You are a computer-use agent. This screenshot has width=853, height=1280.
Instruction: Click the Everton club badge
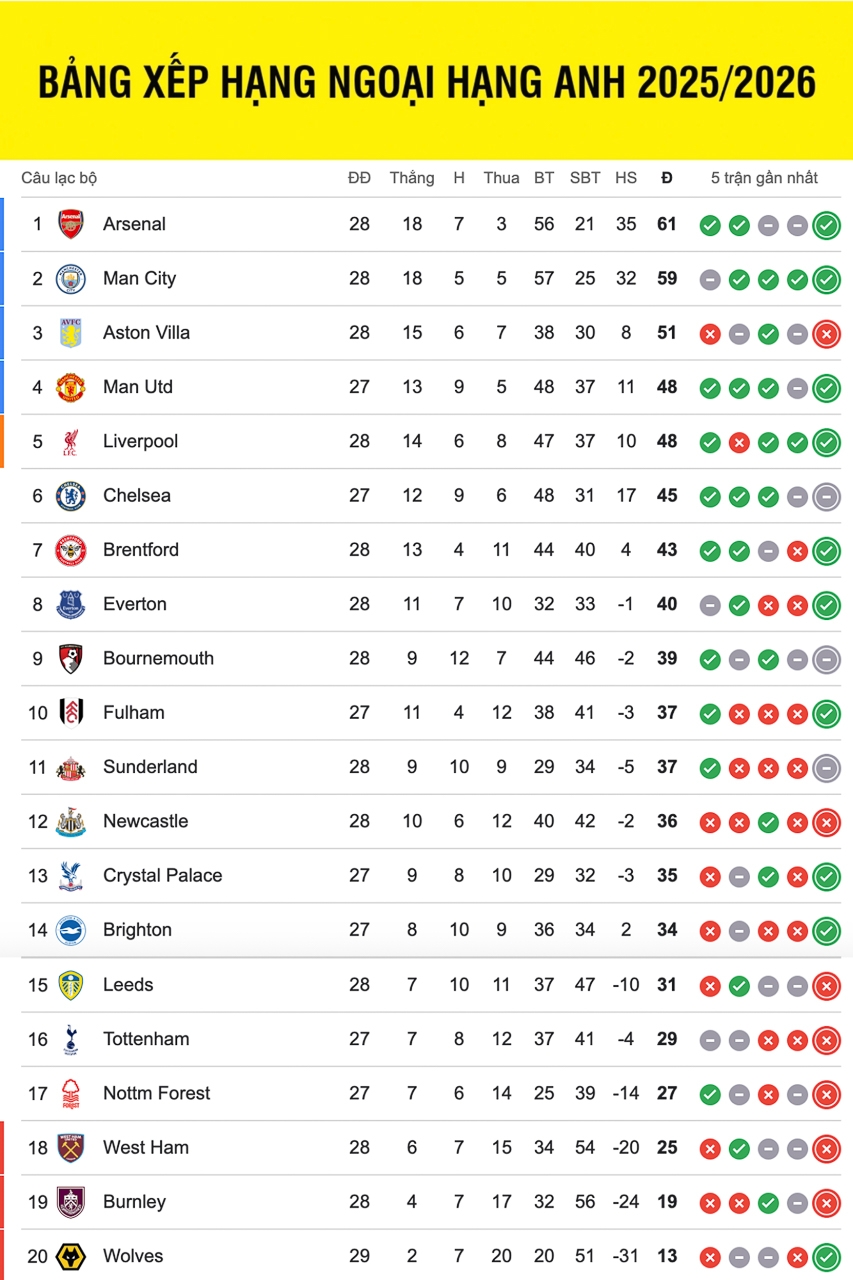[71, 604]
